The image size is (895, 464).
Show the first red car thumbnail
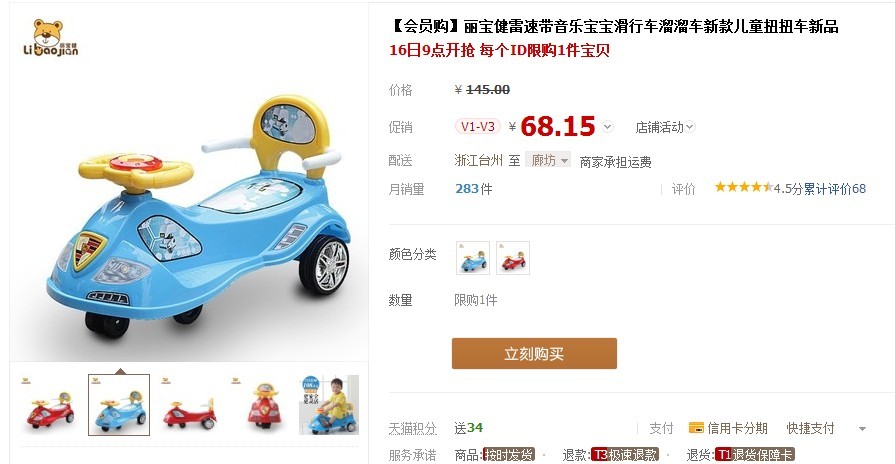(x=50, y=405)
